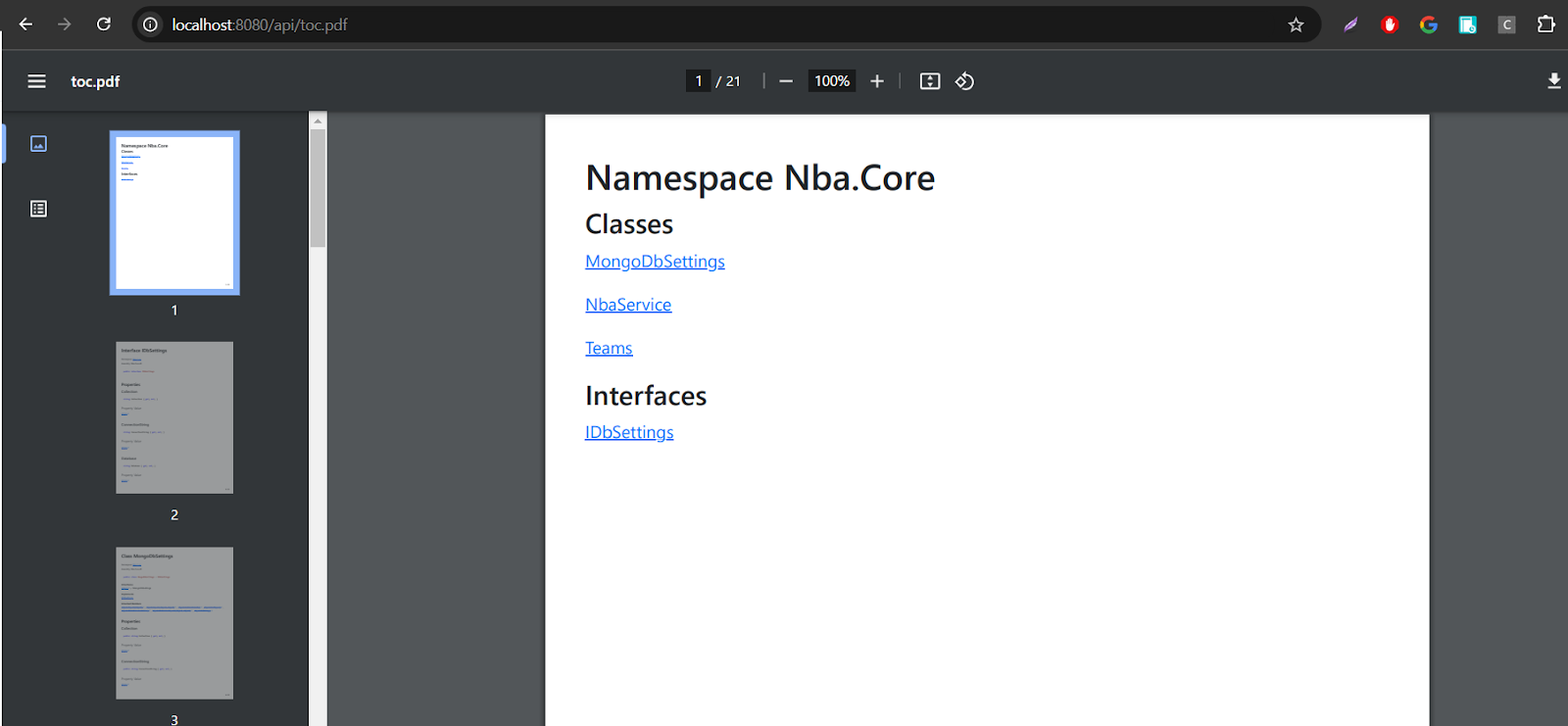Image resolution: width=1568 pixels, height=726 pixels.
Task: Go back to the previous page
Action: click(x=26, y=24)
